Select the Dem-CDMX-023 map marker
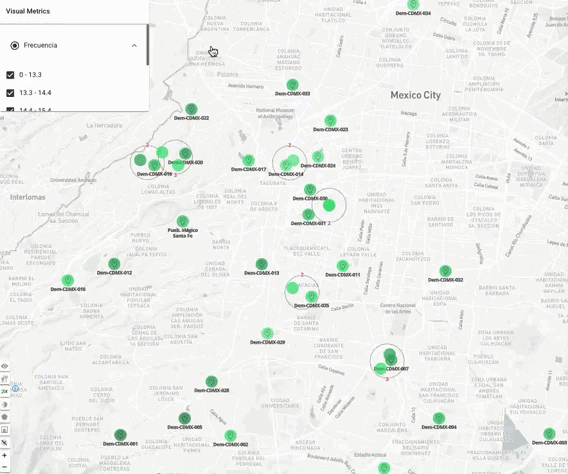 click(x=330, y=121)
